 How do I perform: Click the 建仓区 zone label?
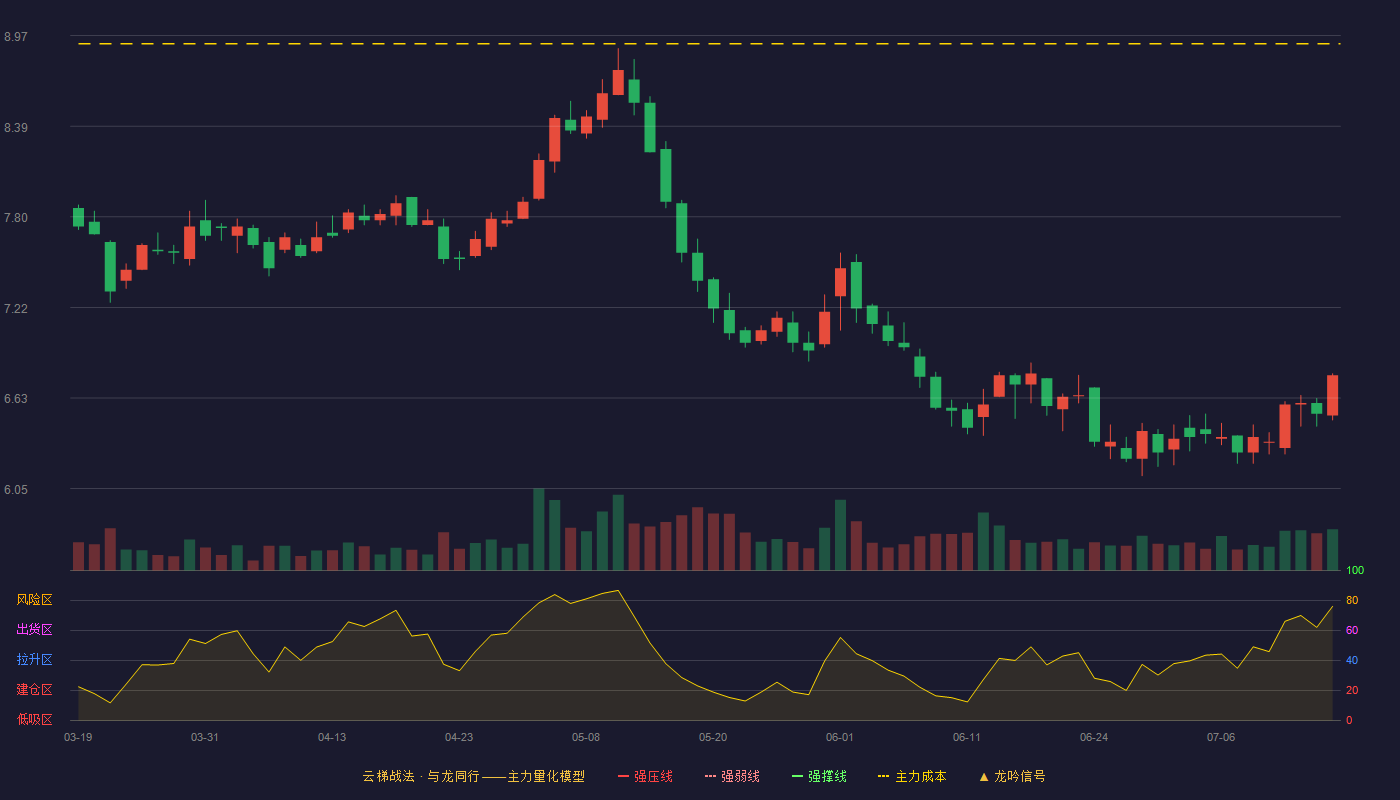pos(34,690)
